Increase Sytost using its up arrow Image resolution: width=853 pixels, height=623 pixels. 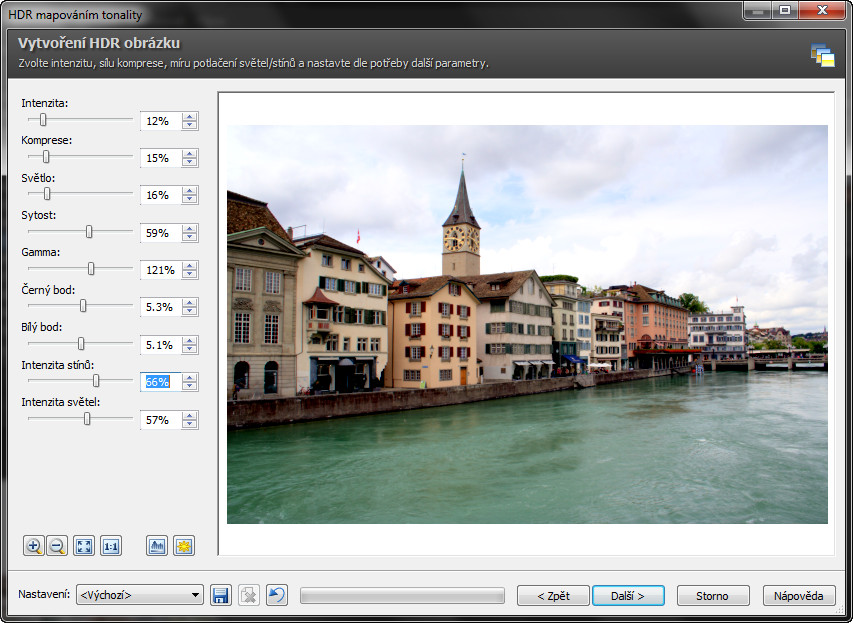tap(190, 229)
